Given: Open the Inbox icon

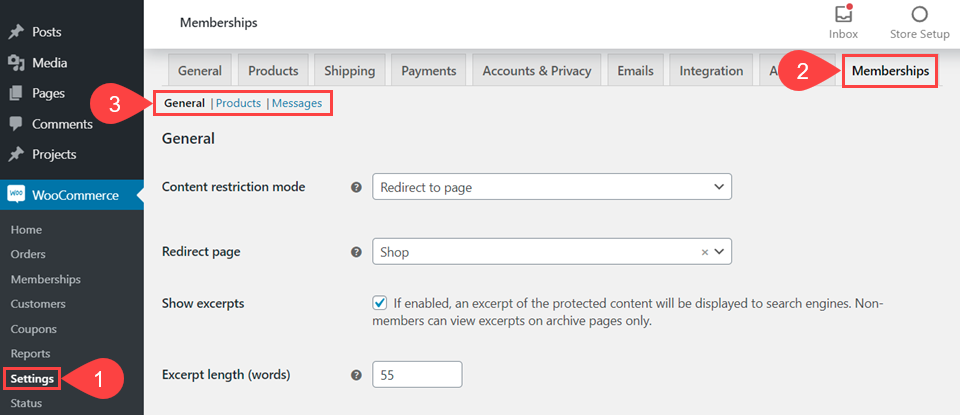Looking at the screenshot, I should [x=843, y=15].
